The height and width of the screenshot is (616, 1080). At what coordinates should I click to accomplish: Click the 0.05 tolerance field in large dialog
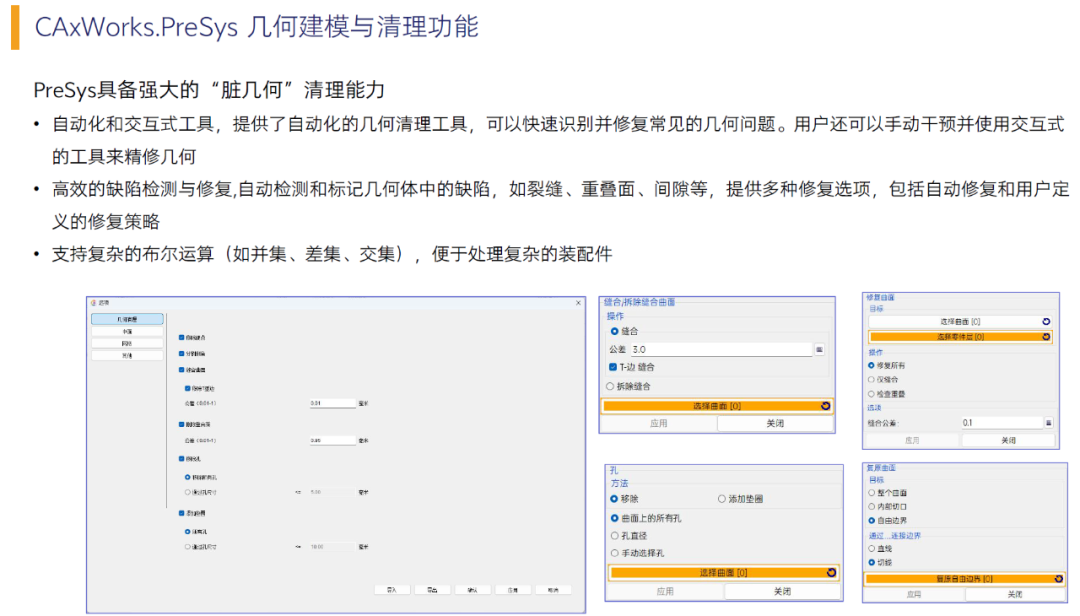pyautogui.click(x=333, y=440)
